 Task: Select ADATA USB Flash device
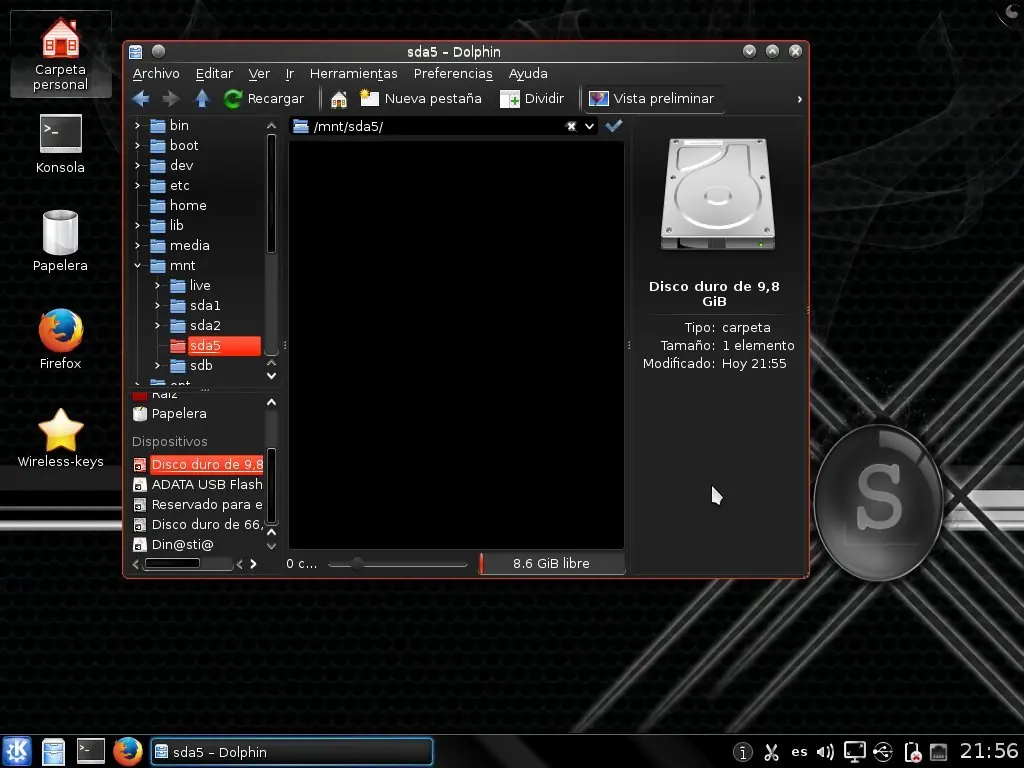pos(198,485)
